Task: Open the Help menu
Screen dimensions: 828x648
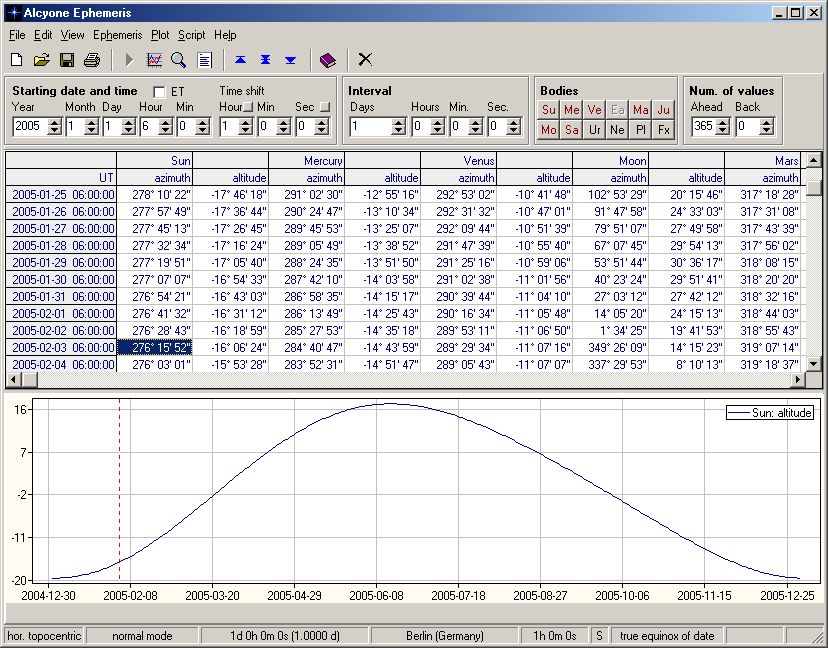Action: point(225,35)
